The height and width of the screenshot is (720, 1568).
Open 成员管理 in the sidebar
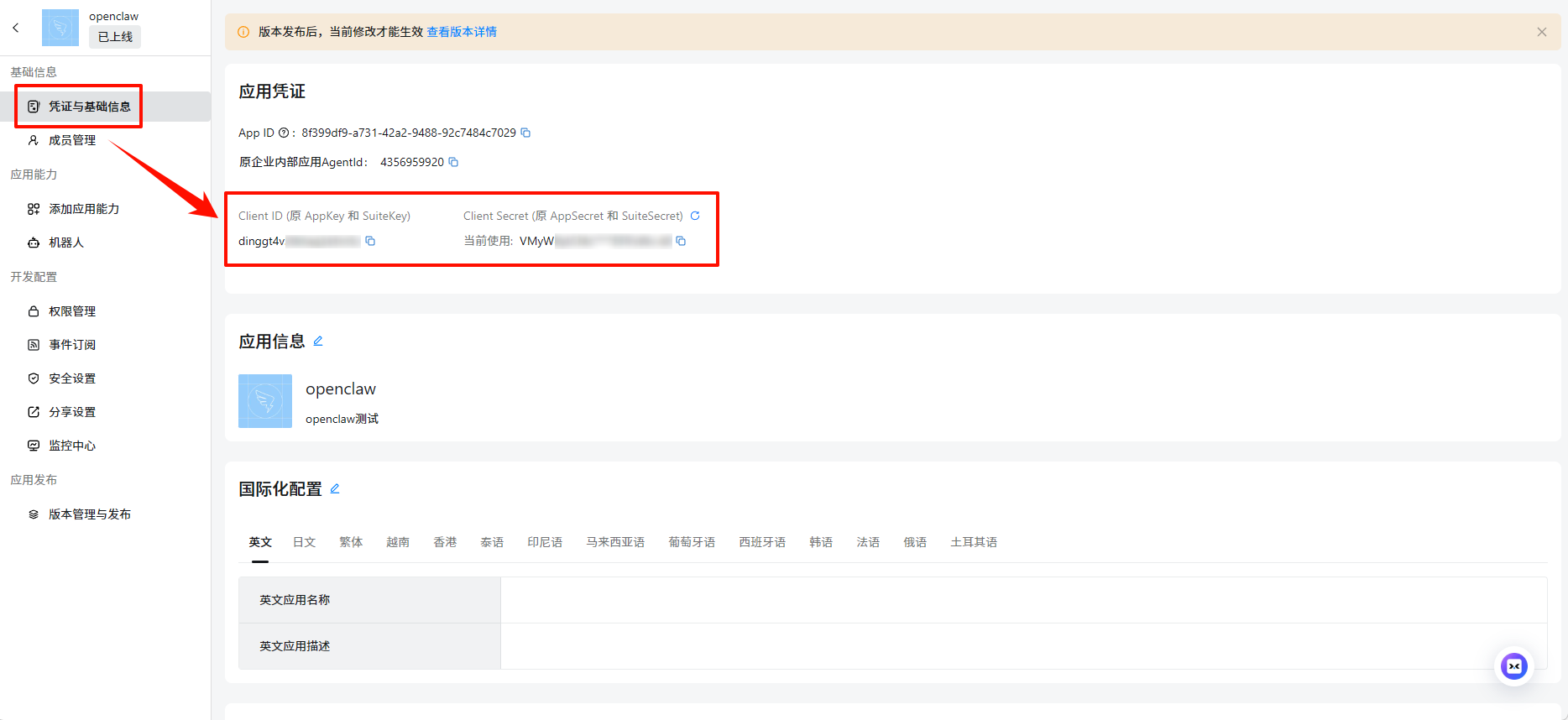pos(72,140)
